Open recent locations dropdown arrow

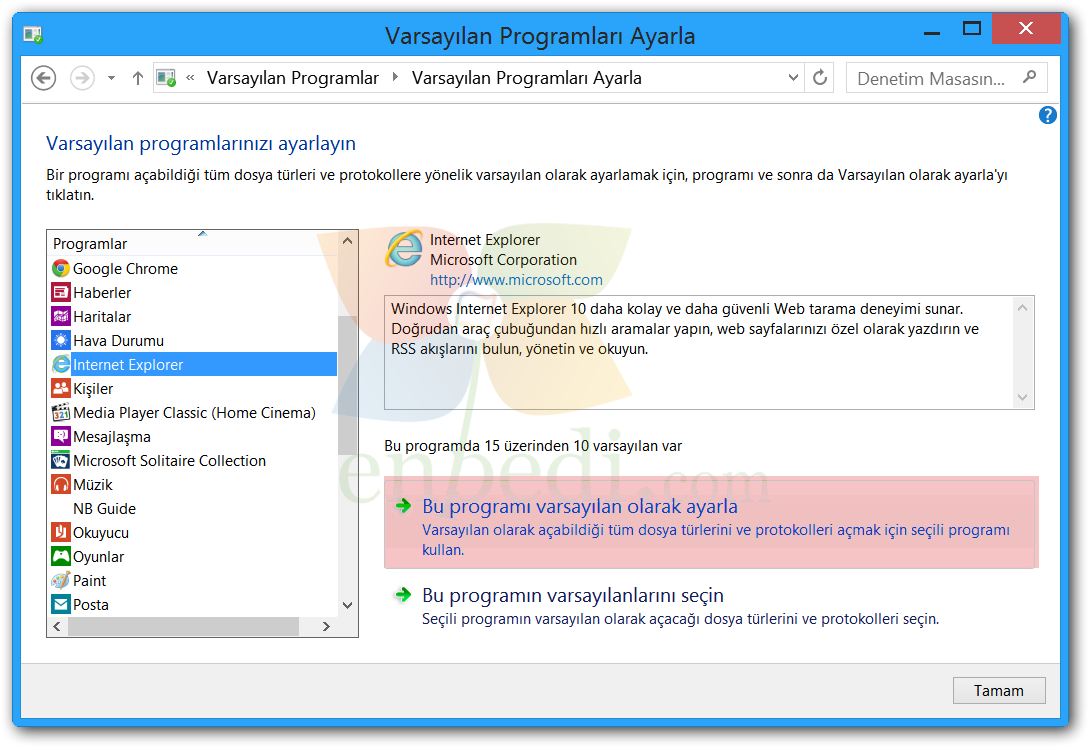(x=111, y=78)
